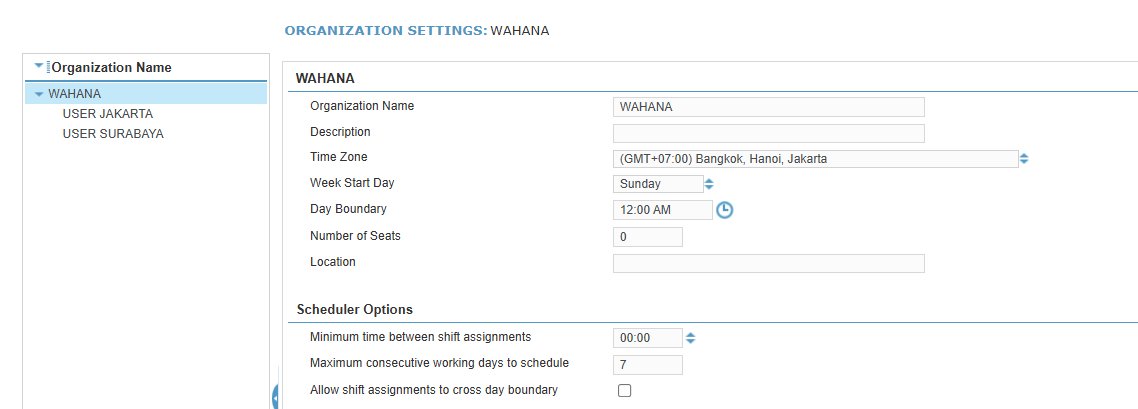The width and height of the screenshot is (1138, 409).
Task: Click the Week Start Day selector arrows
Action: [709, 184]
